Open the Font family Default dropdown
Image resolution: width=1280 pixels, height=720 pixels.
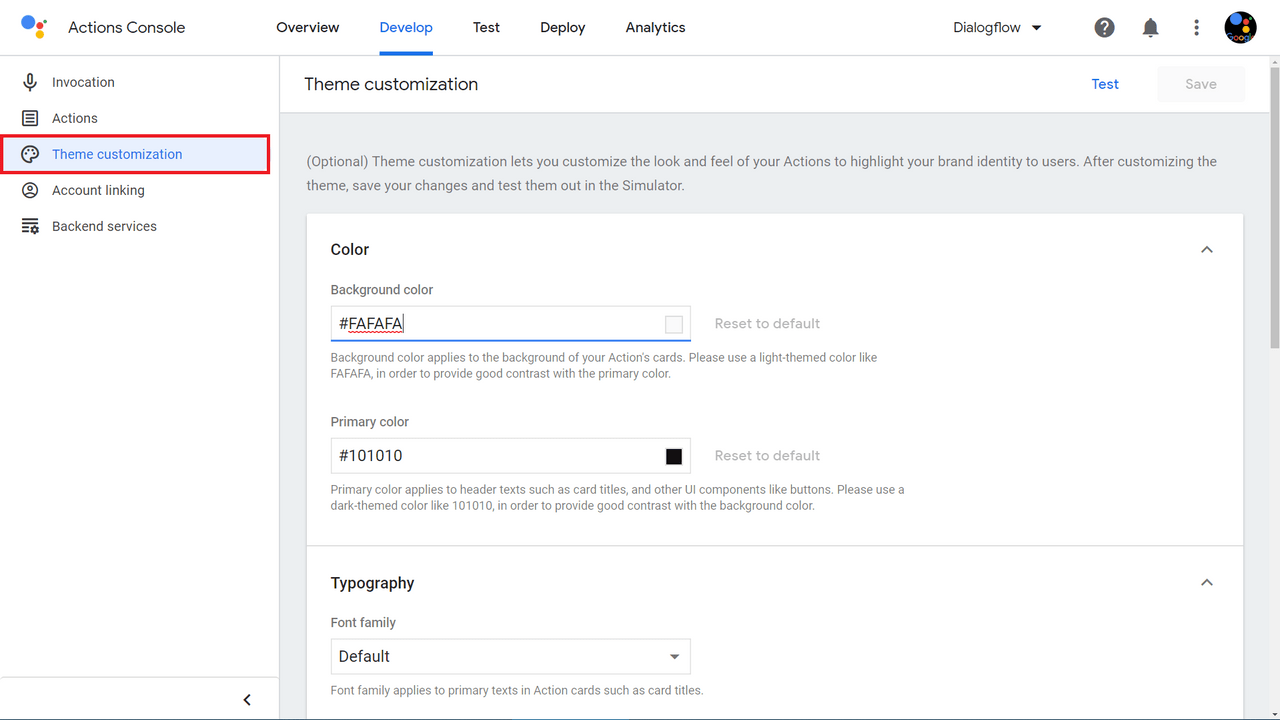tap(510, 656)
